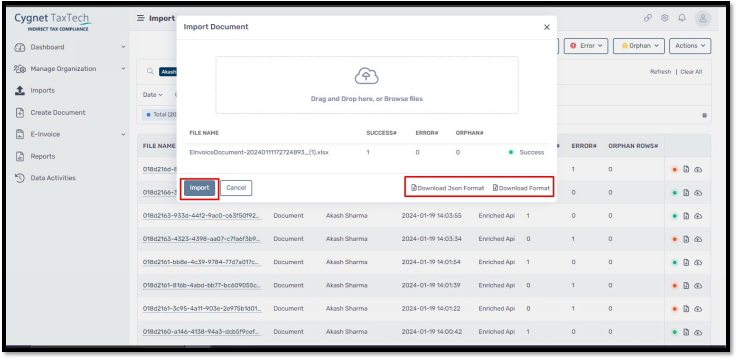Click the Cygnet TaxTech logo
The height and width of the screenshot is (360, 737).
point(53,22)
